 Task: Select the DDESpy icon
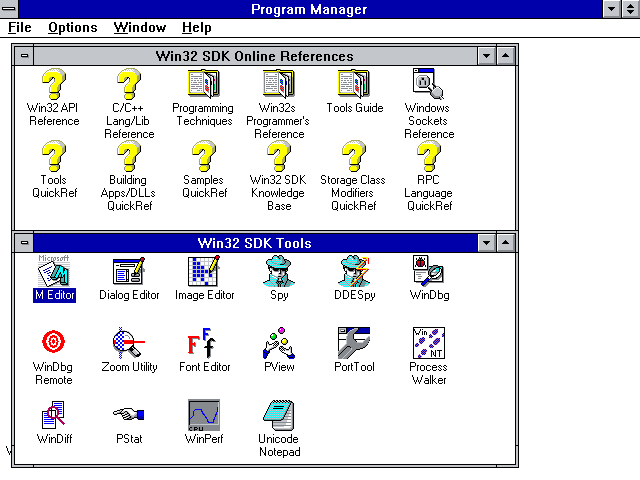354,271
